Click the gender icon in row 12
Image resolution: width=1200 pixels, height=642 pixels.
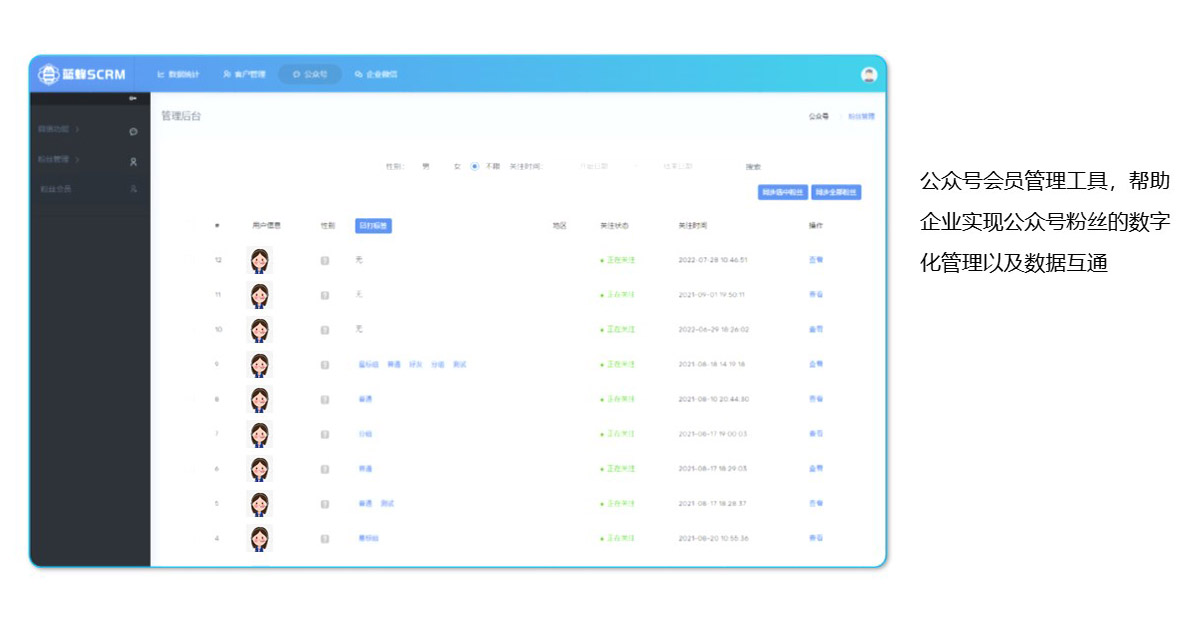[324, 261]
